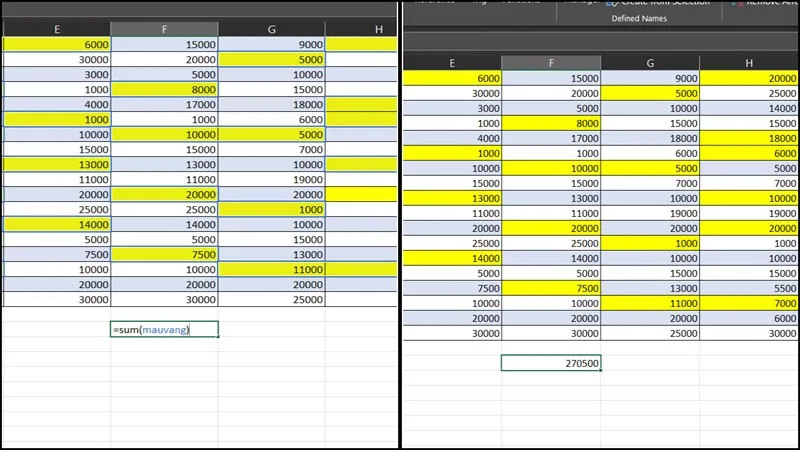
Task: Select column G header in left spreadsheet
Action: [x=272, y=28]
